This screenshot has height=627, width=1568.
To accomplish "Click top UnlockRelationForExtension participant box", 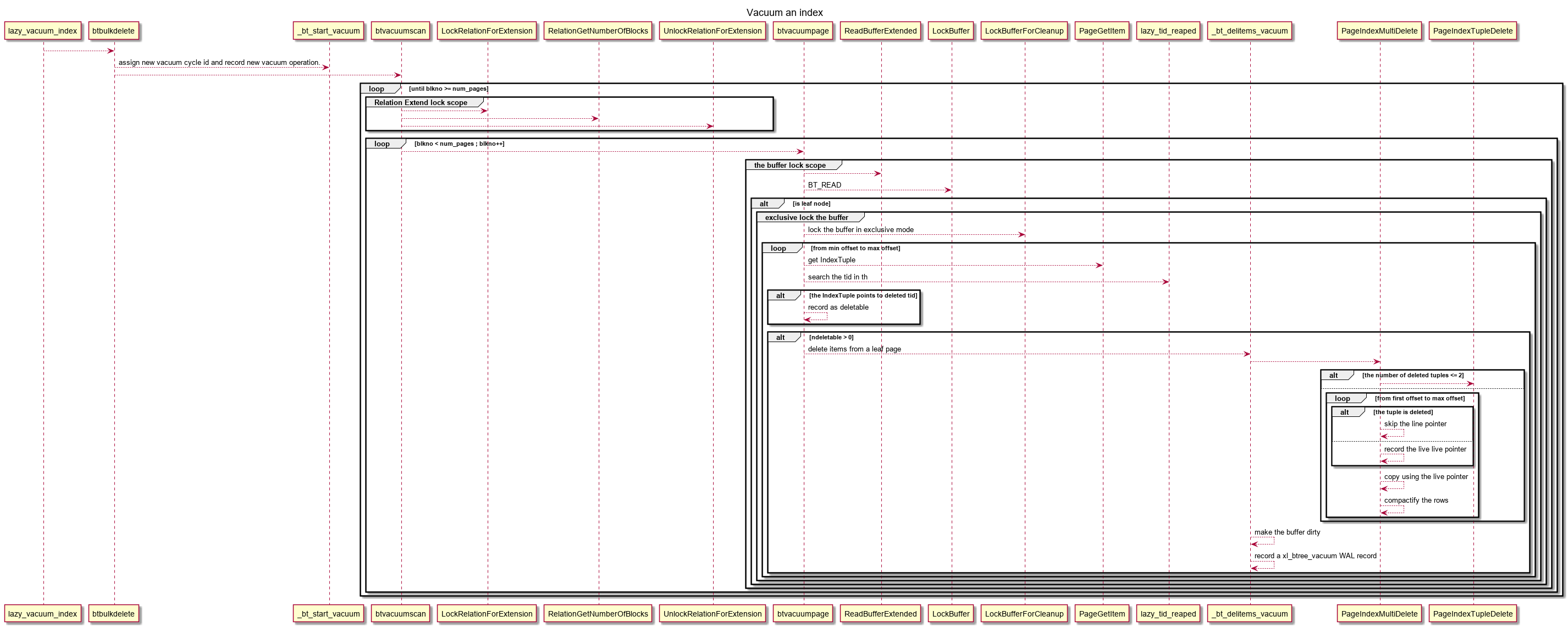I will tap(712, 31).
